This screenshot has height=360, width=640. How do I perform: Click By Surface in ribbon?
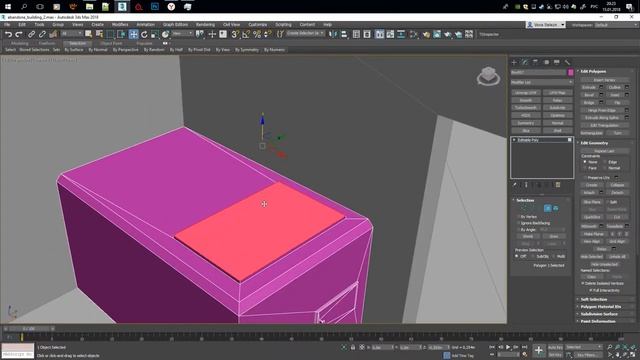(x=74, y=50)
